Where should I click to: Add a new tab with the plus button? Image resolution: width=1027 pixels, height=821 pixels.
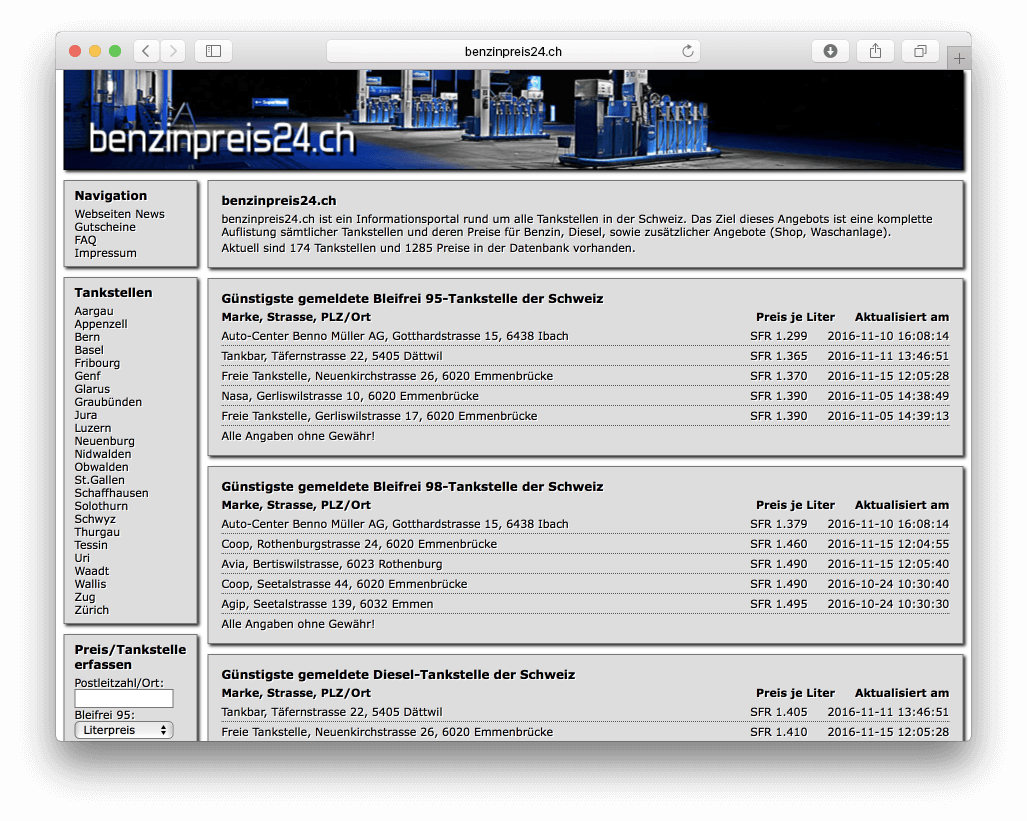pyautogui.click(x=959, y=58)
